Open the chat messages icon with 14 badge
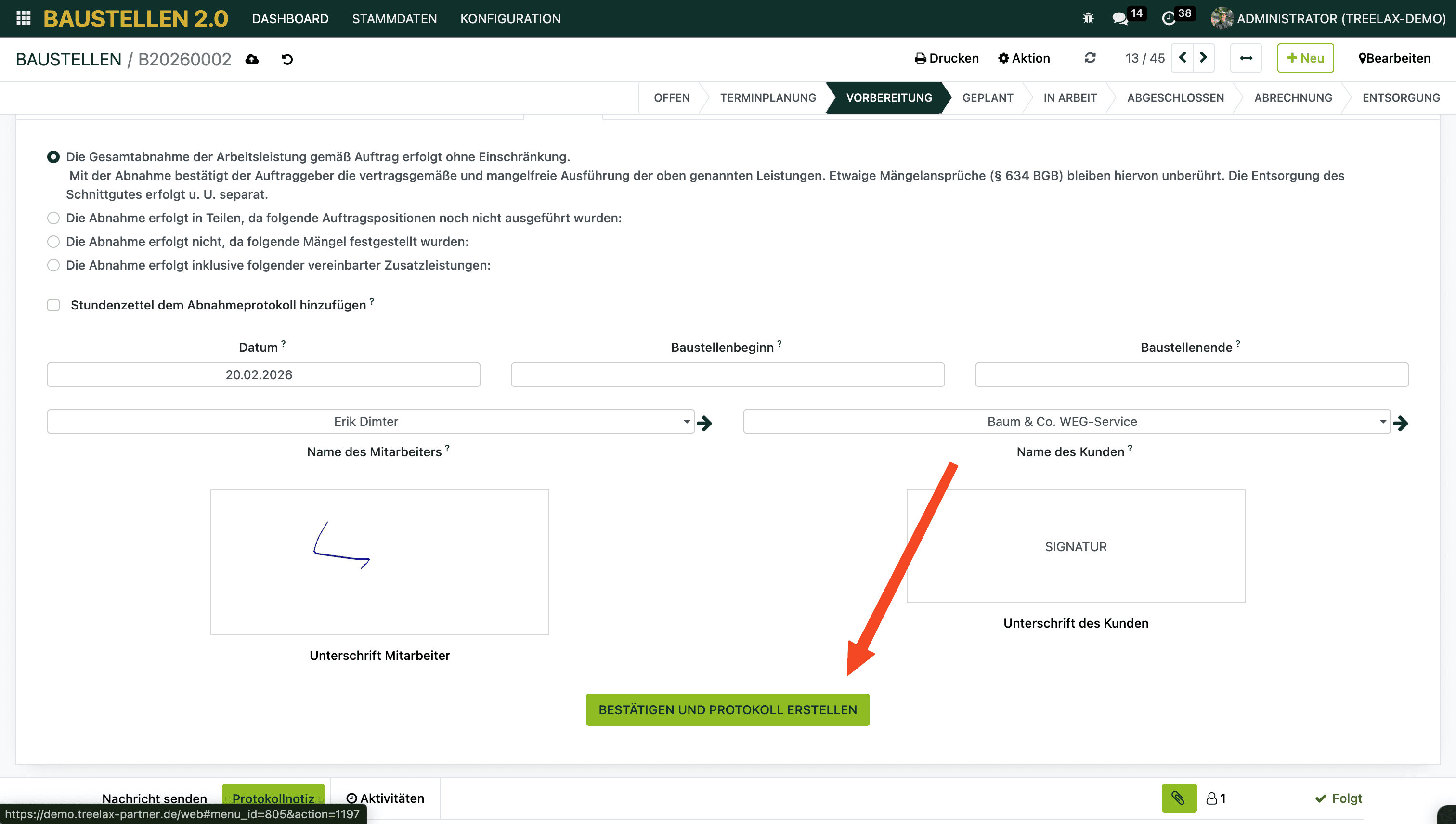Viewport: 1456px width, 824px height. pos(1120,18)
